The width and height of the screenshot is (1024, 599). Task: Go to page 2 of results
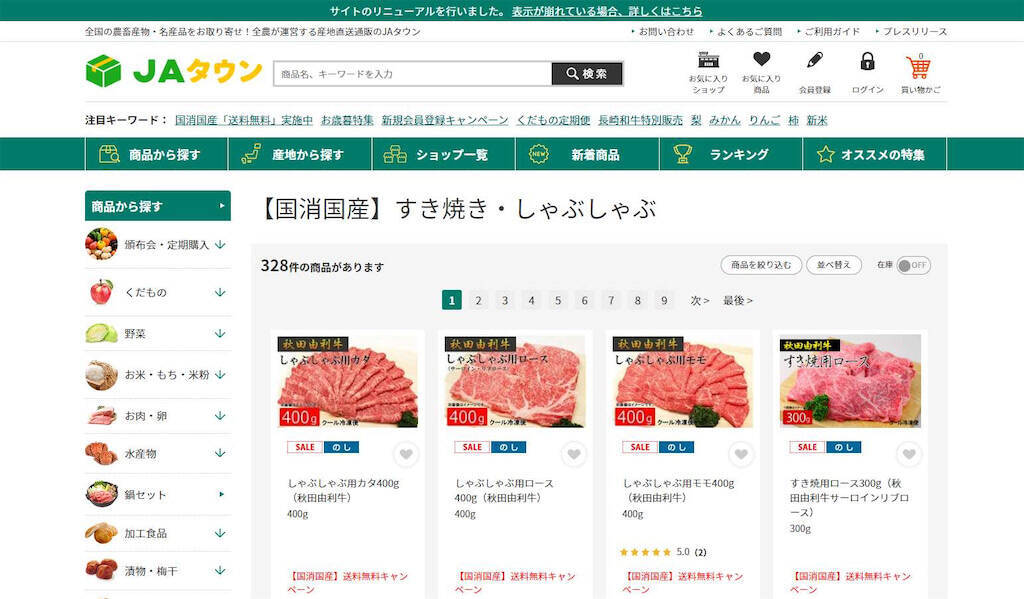pos(478,300)
